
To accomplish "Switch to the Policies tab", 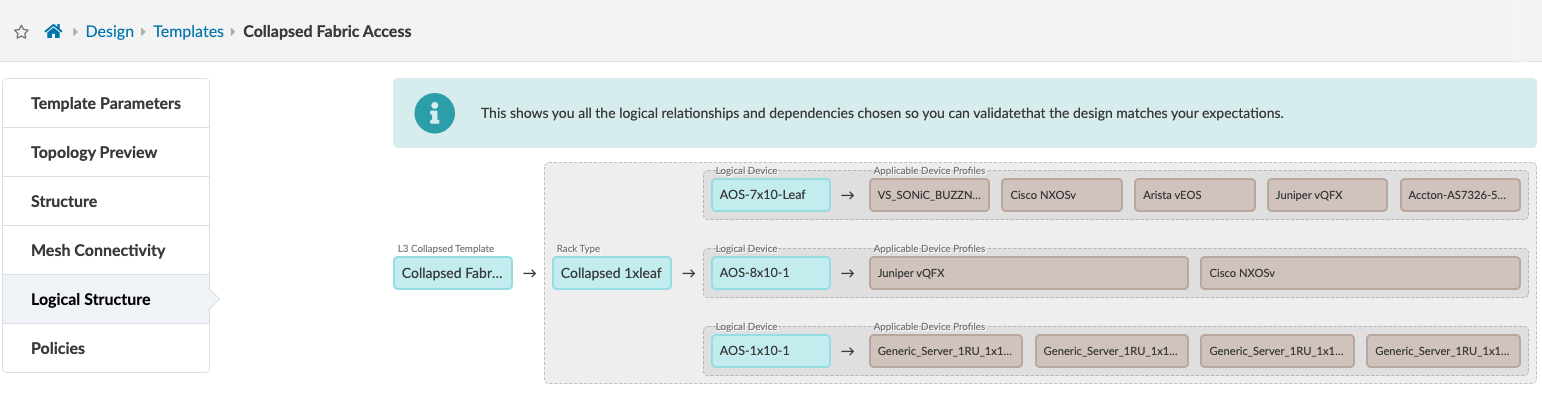I will pos(58,348).
